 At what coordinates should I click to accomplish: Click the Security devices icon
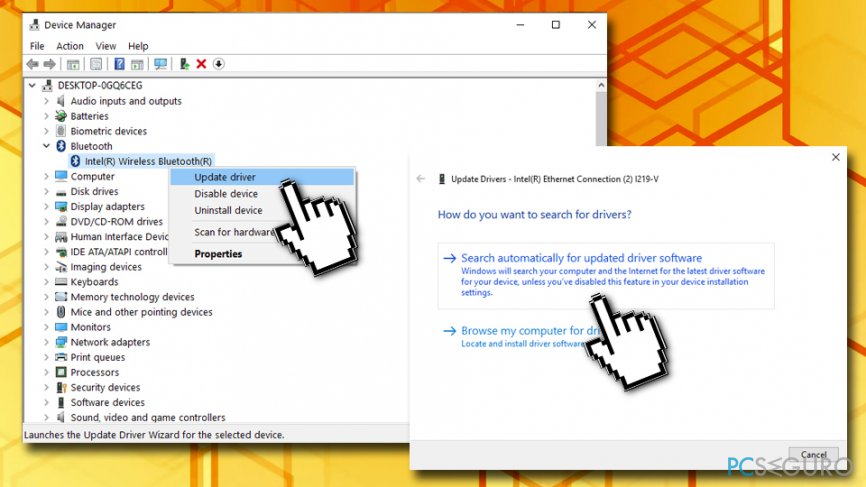pos(61,388)
